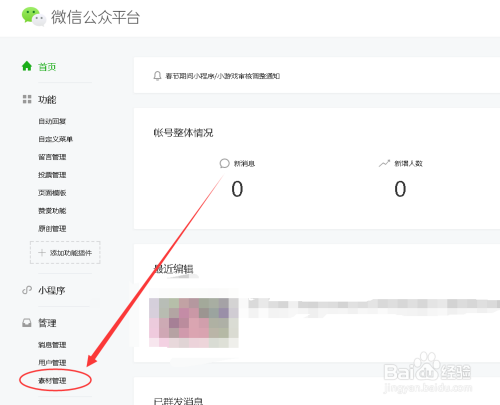Go to 投票管理

pos(52,175)
